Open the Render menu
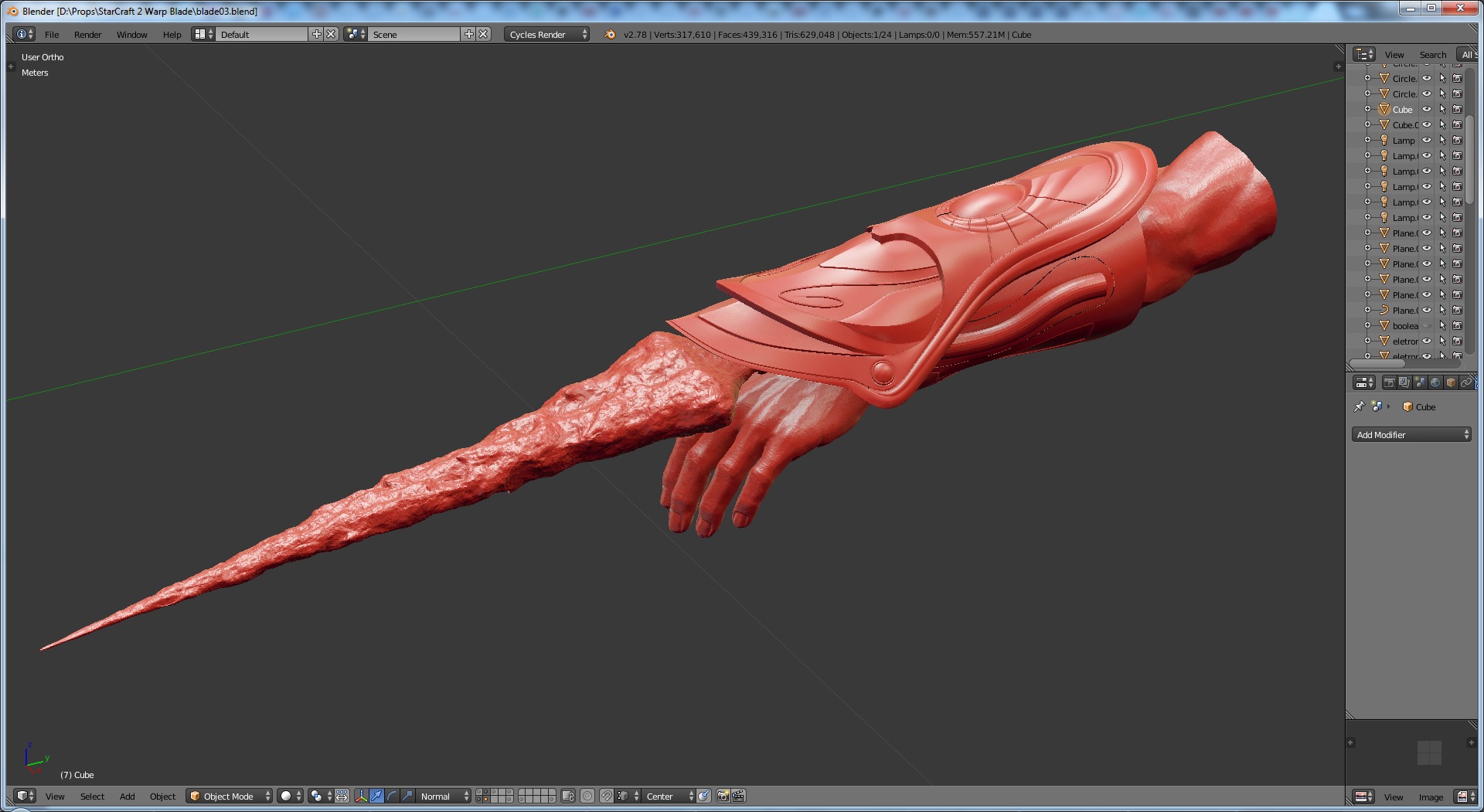The width and height of the screenshot is (1484, 812). tap(87, 34)
